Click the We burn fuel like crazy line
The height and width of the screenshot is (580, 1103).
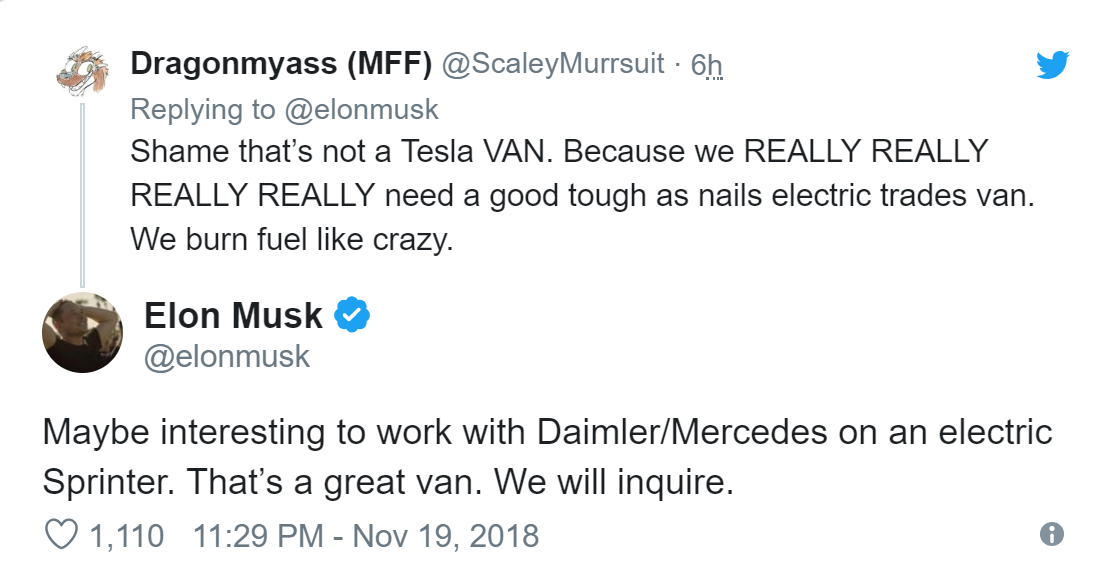coord(292,240)
